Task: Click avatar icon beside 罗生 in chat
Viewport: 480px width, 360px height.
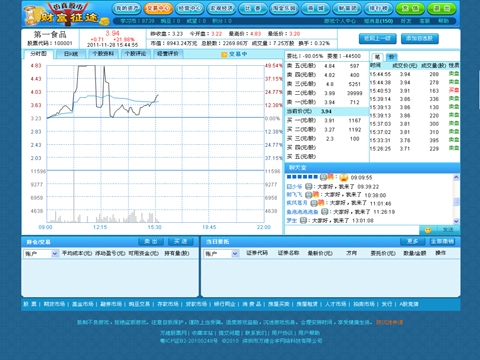Action: 303,220
